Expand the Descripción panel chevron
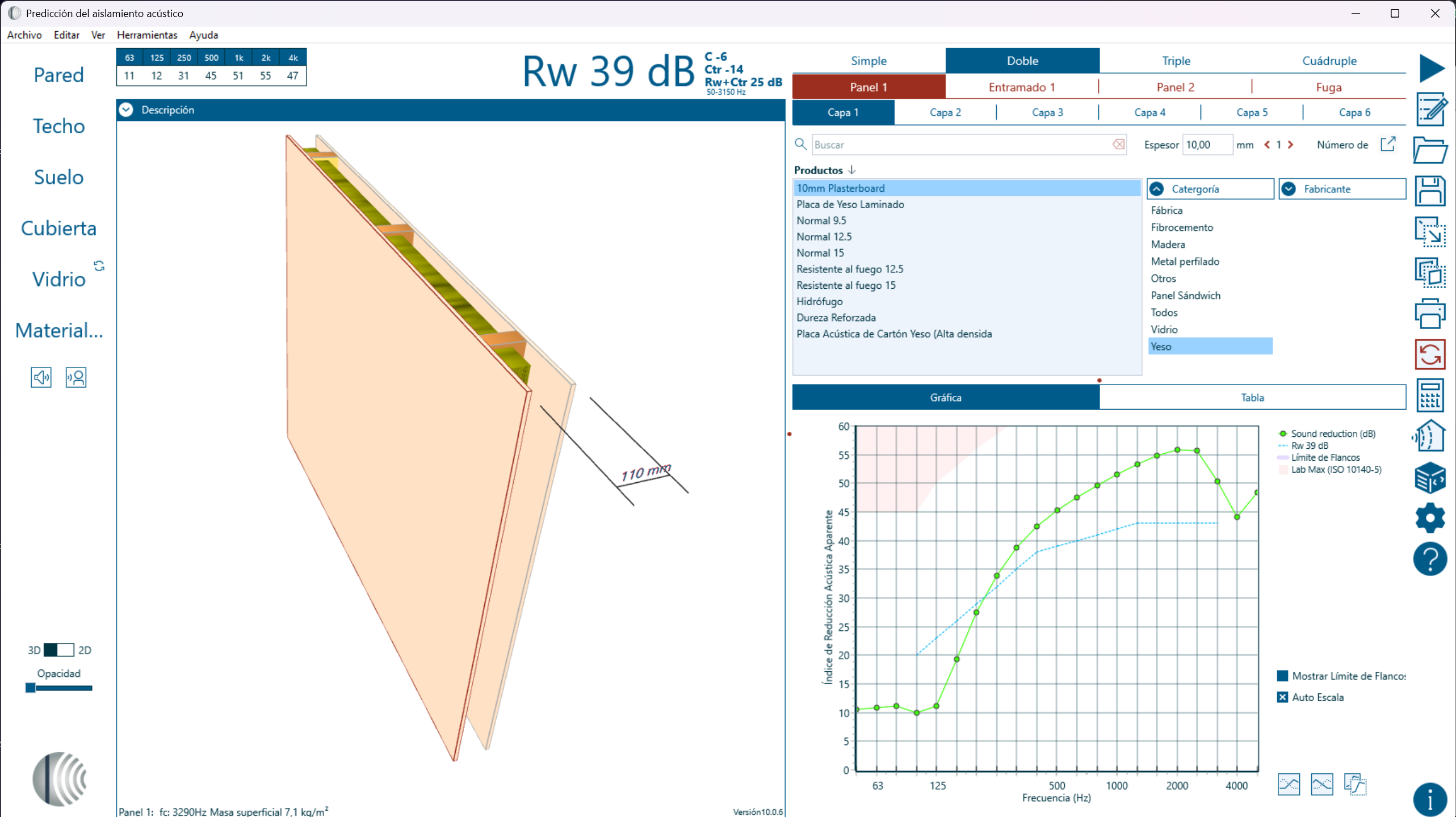The width and height of the screenshot is (1456, 817). point(126,110)
